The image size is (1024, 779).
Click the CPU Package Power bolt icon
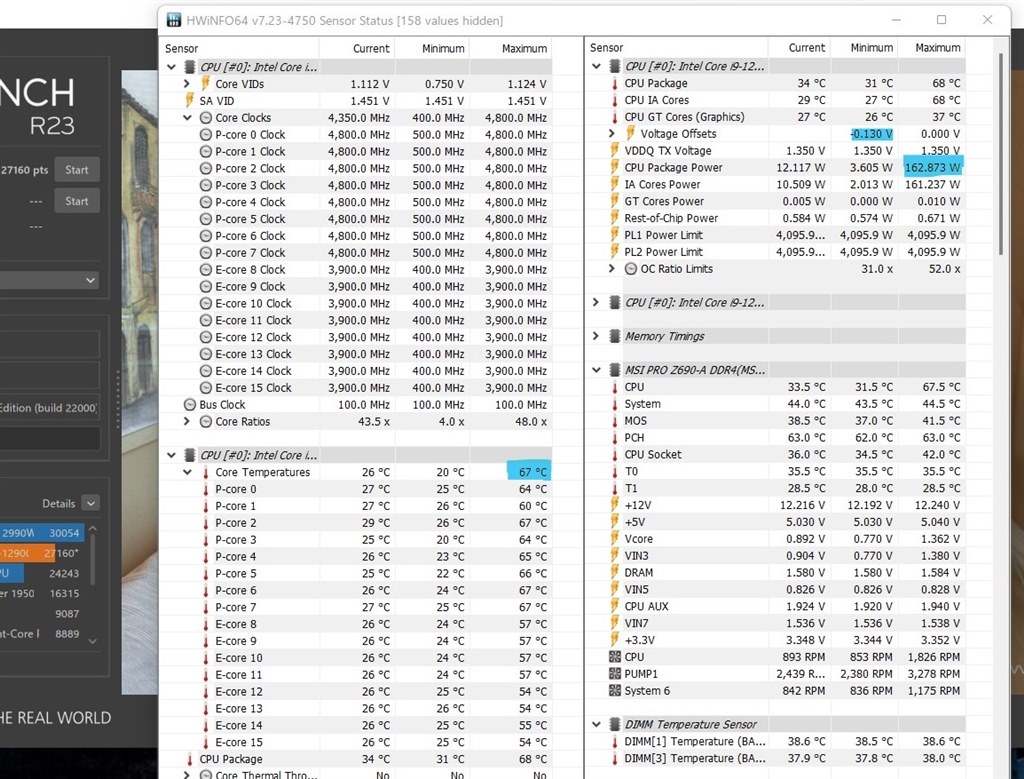click(615, 167)
